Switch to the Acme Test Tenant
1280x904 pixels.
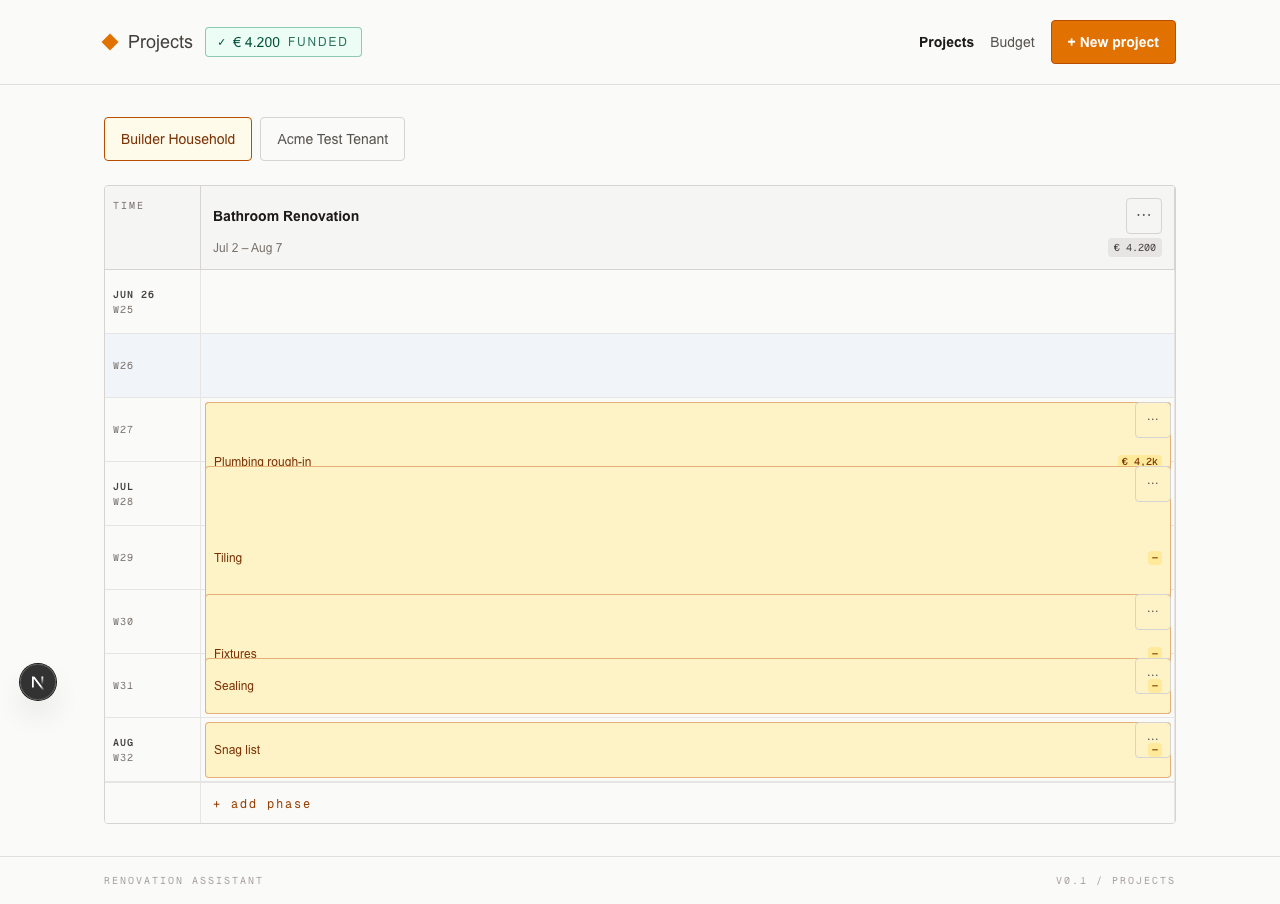tap(332, 139)
